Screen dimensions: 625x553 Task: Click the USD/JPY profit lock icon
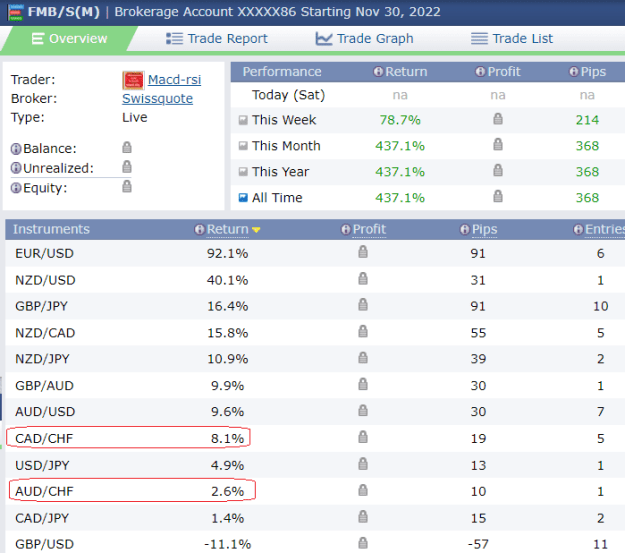point(363,464)
